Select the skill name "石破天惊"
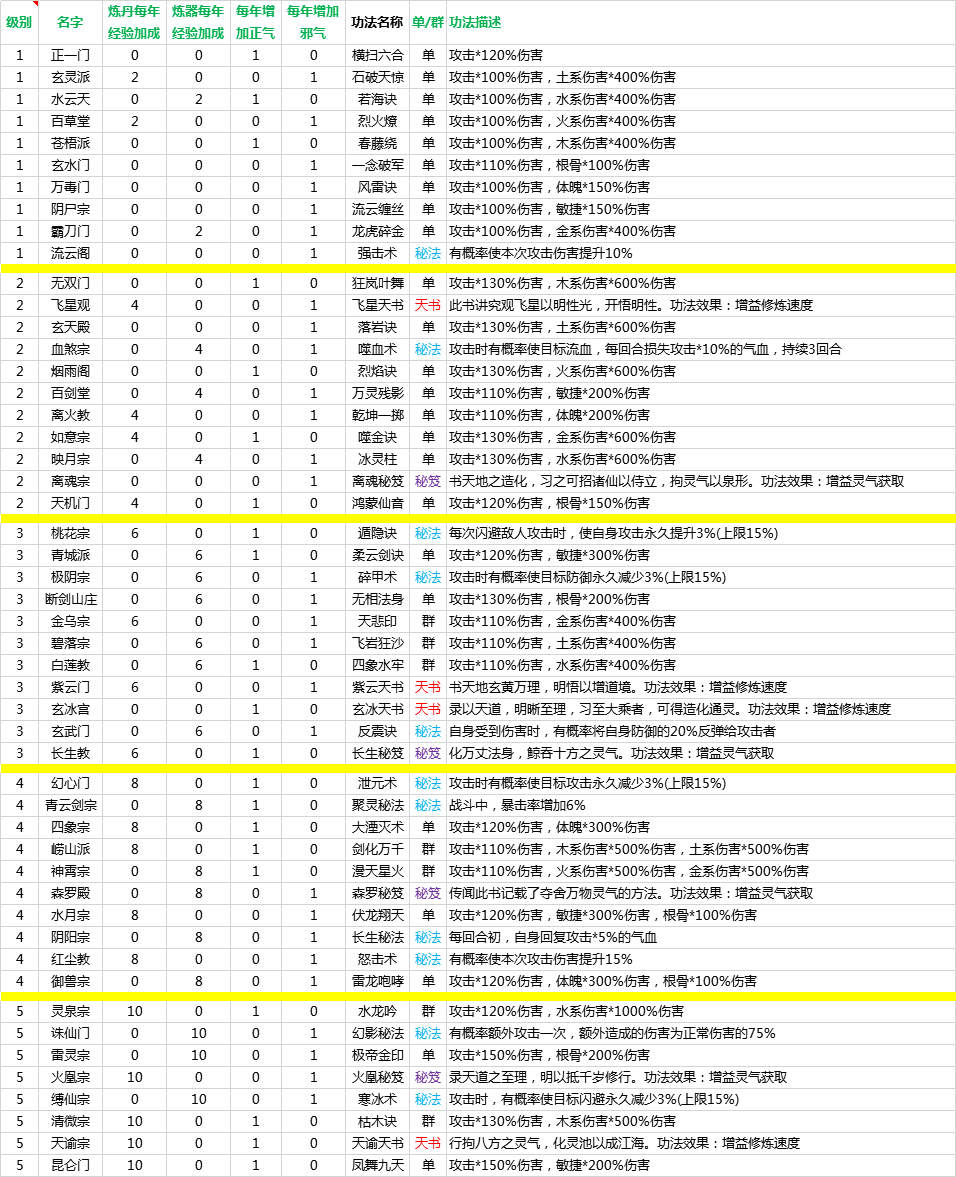The height and width of the screenshot is (1177, 956). click(377, 77)
